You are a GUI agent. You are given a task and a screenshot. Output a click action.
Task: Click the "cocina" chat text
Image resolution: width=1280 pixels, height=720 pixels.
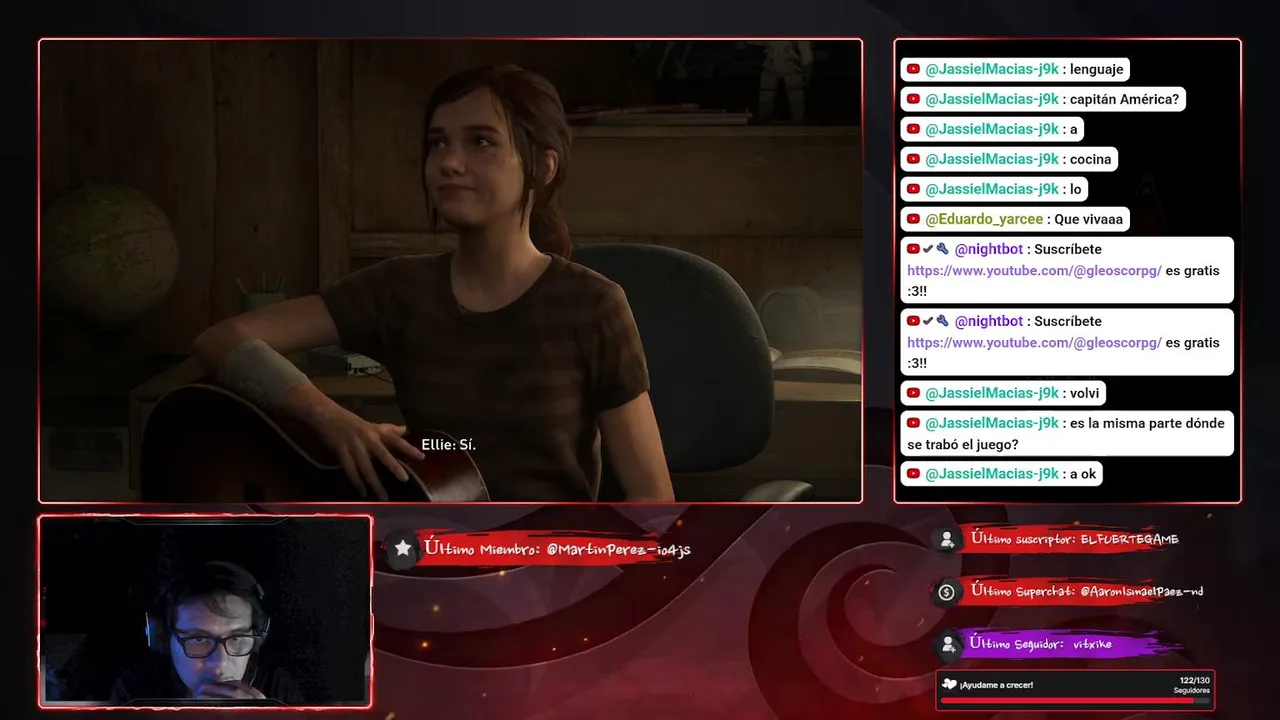click(1090, 159)
